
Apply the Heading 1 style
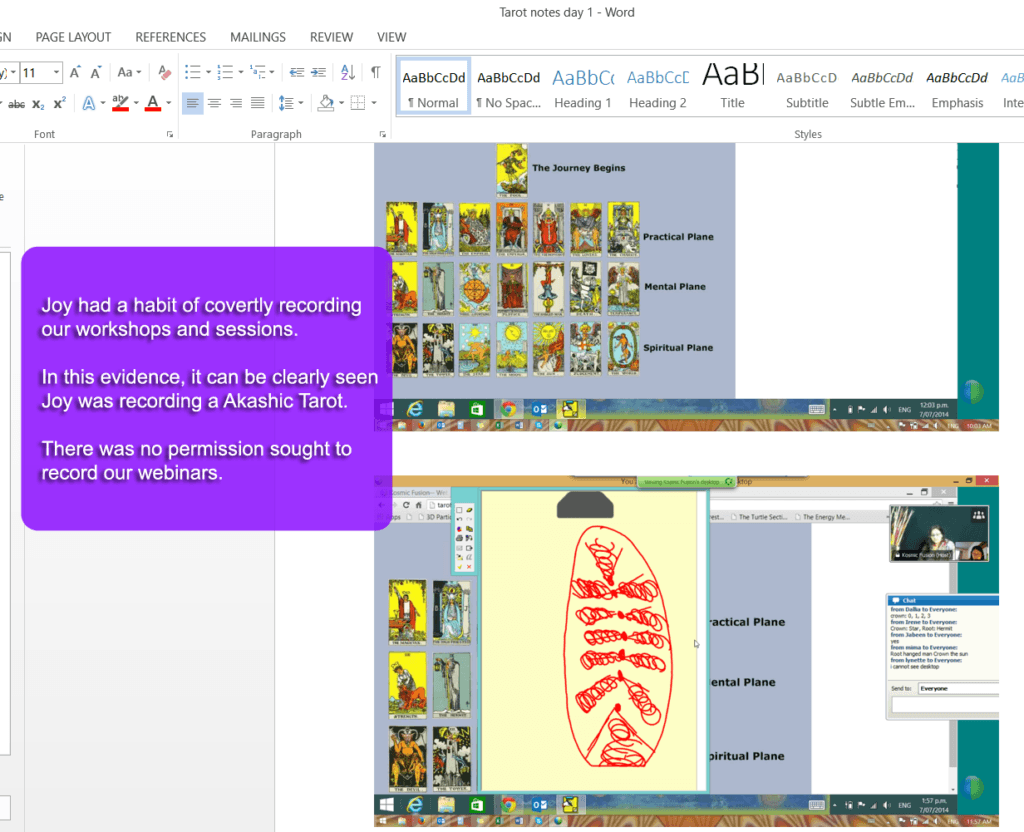coord(583,88)
